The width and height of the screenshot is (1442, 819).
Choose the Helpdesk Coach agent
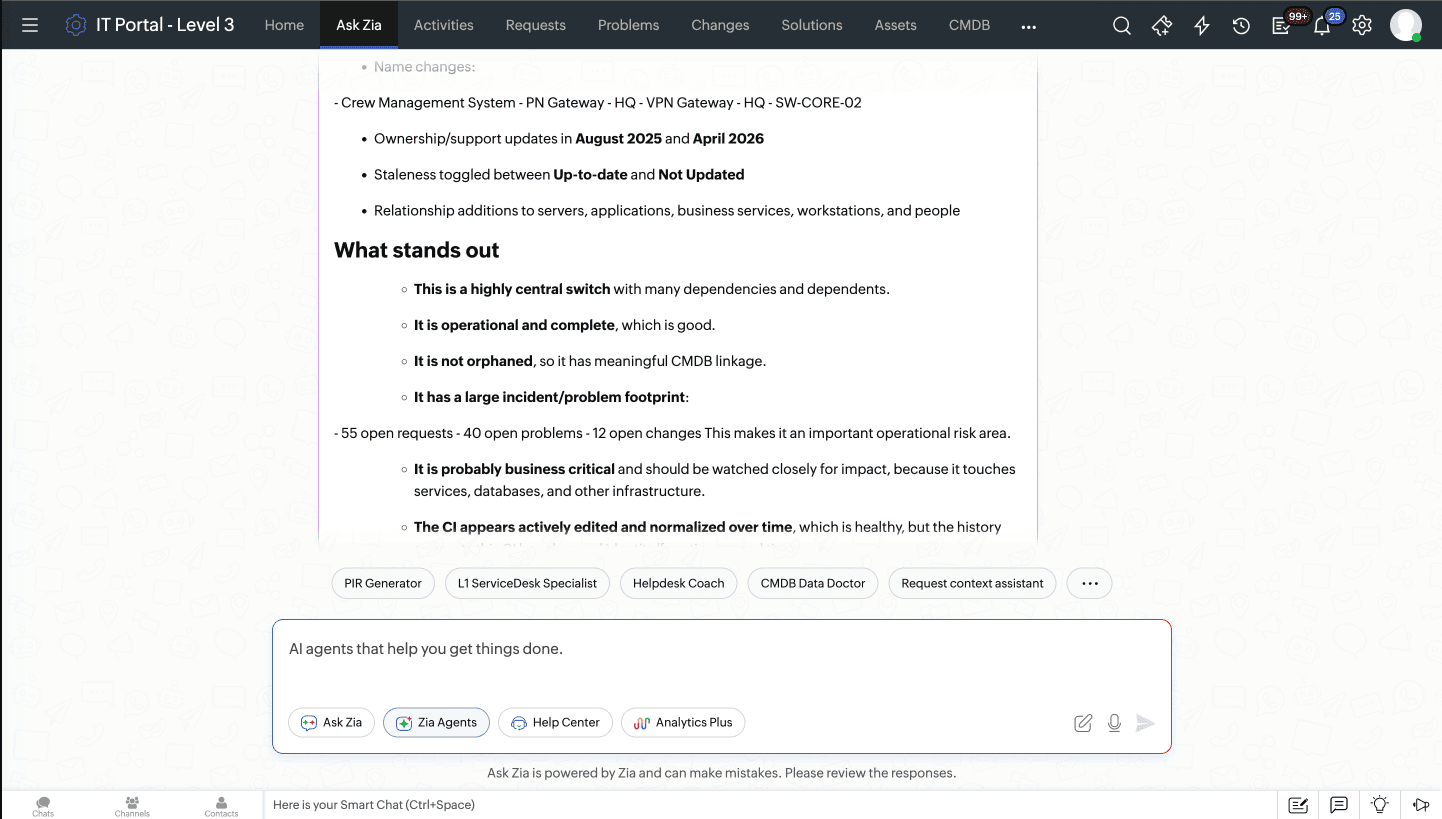pos(678,583)
